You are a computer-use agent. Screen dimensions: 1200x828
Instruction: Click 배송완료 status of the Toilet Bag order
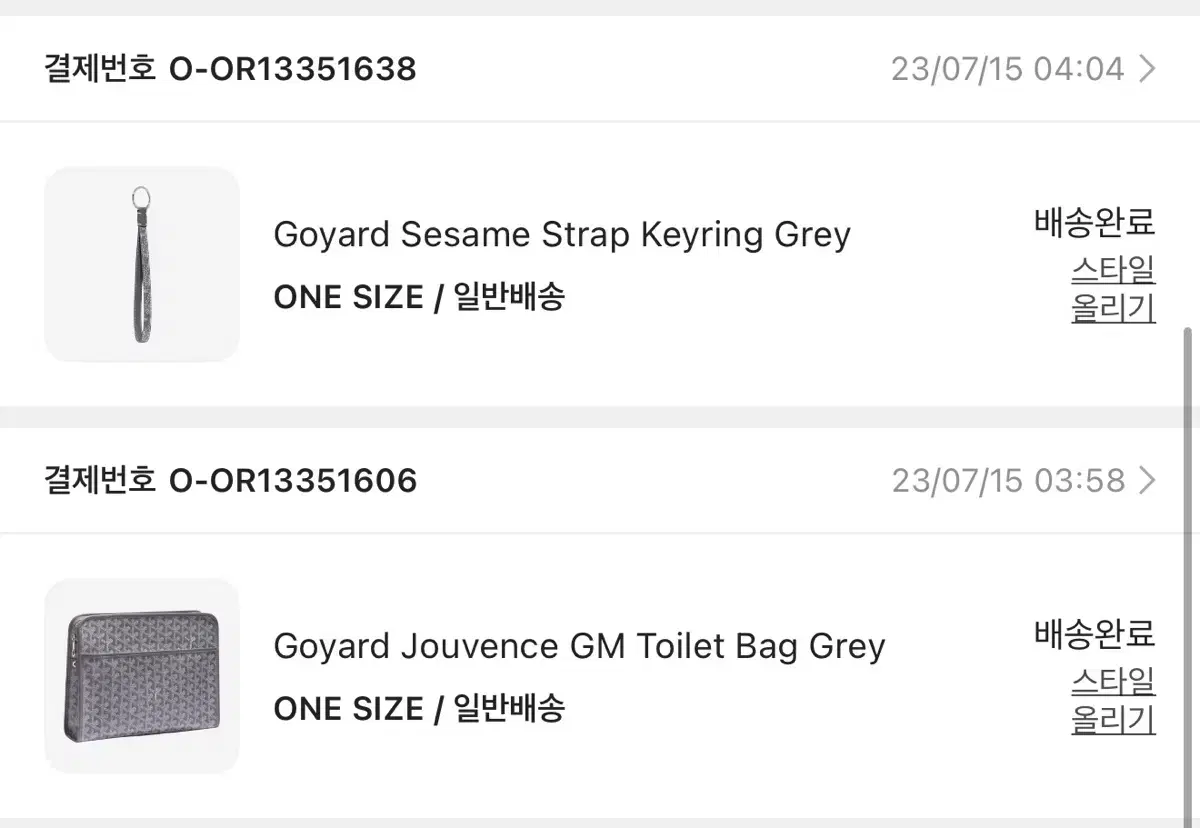click(1094, 634)
